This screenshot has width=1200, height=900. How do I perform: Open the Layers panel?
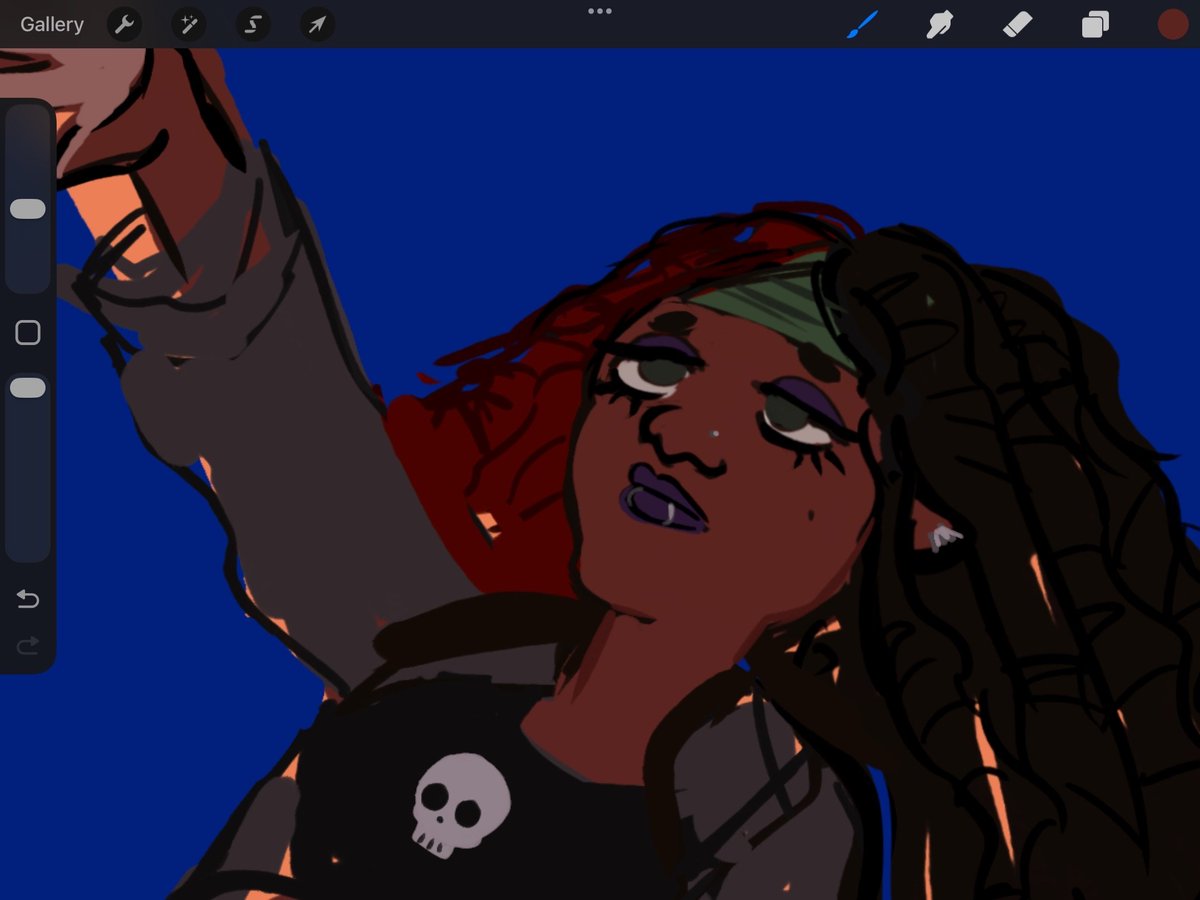(x=1095, y=24)
